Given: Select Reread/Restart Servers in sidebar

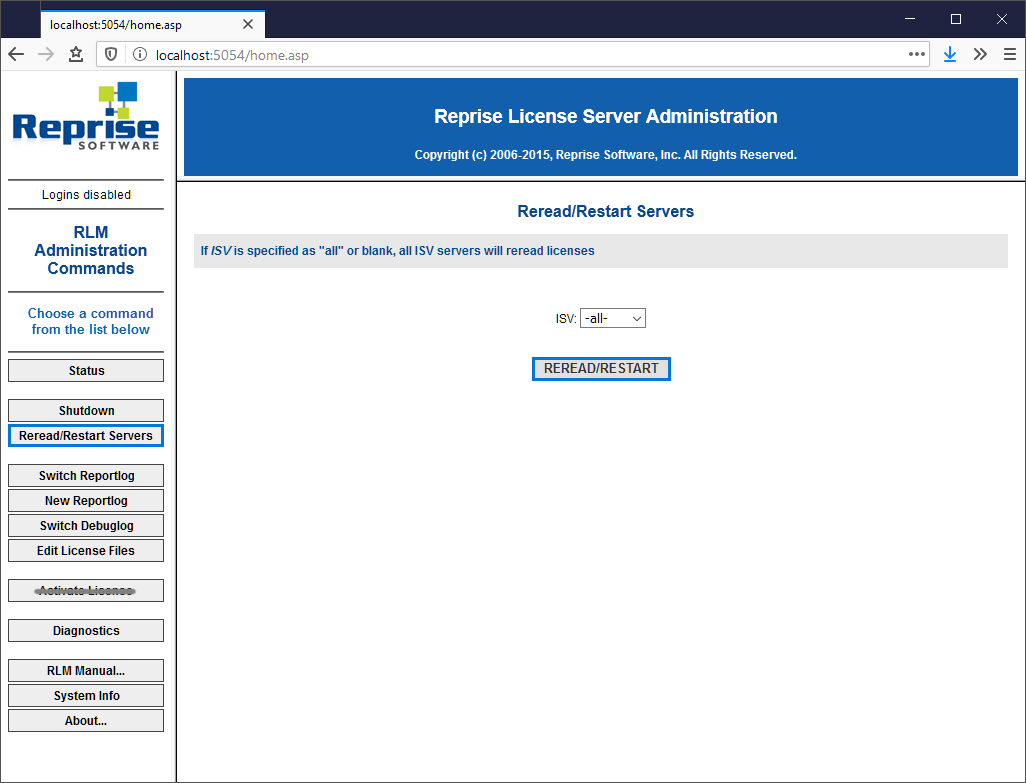Looking at the screenshot, I should point(86,436).
